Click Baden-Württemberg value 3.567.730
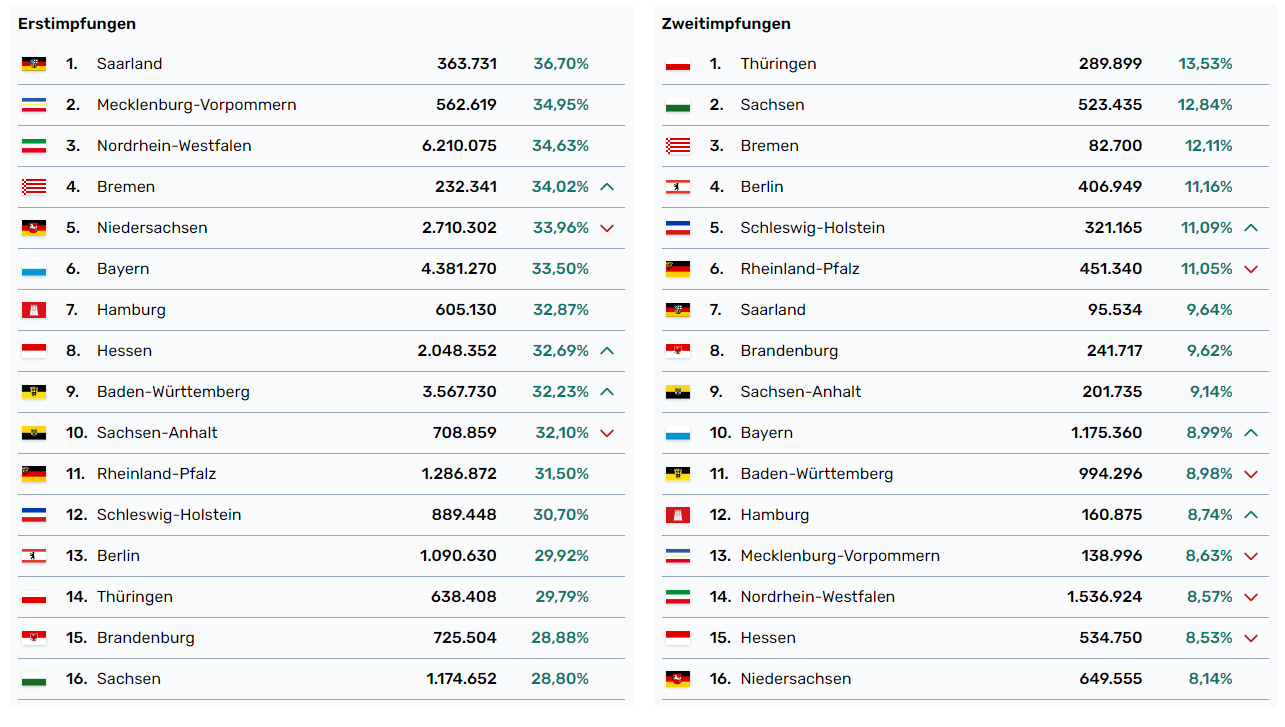 (459, 392)
